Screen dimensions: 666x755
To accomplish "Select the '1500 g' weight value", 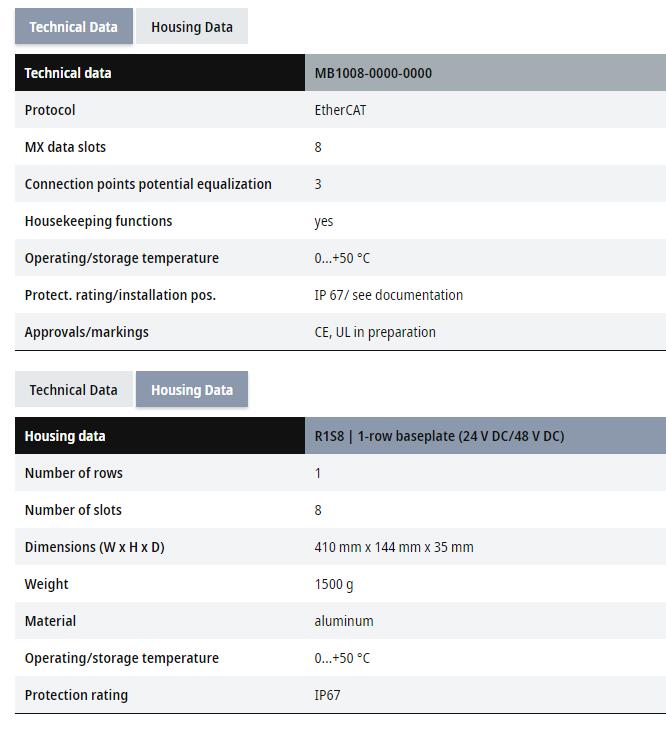I will point(334,584).
